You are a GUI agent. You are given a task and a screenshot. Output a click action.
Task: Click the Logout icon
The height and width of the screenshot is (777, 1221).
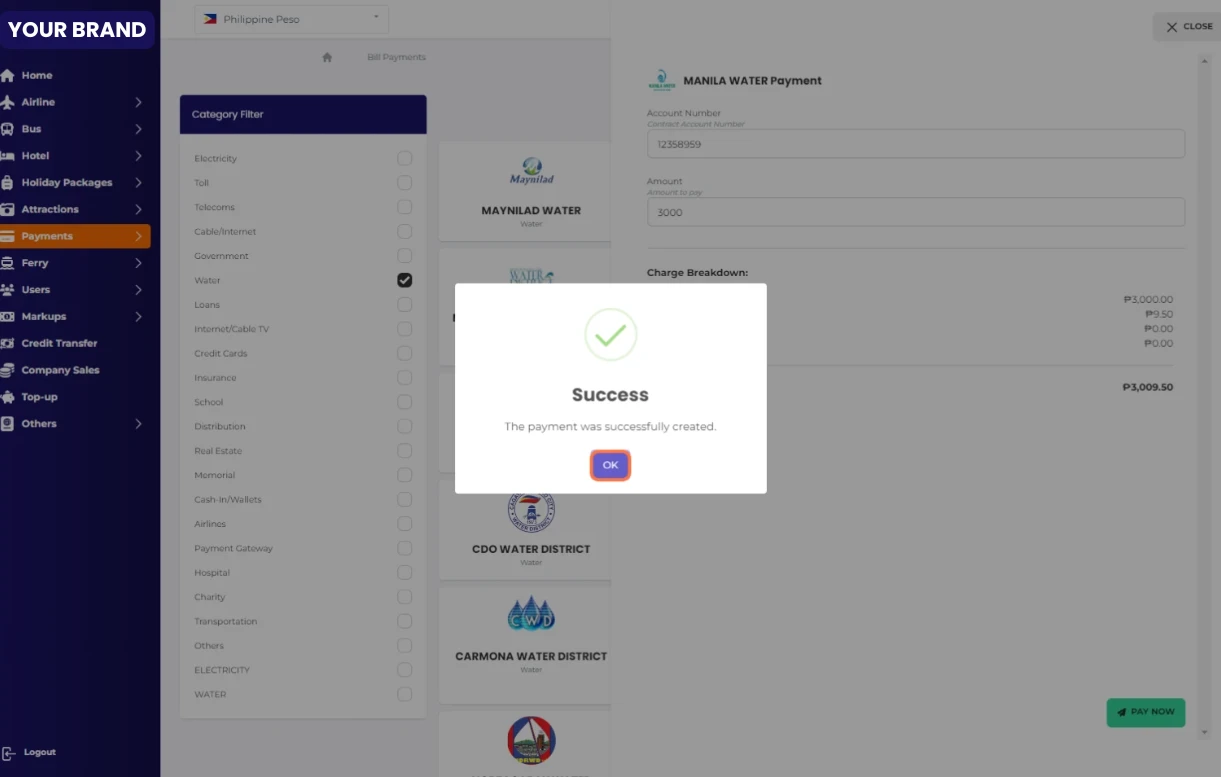click(x=9, y=753)
